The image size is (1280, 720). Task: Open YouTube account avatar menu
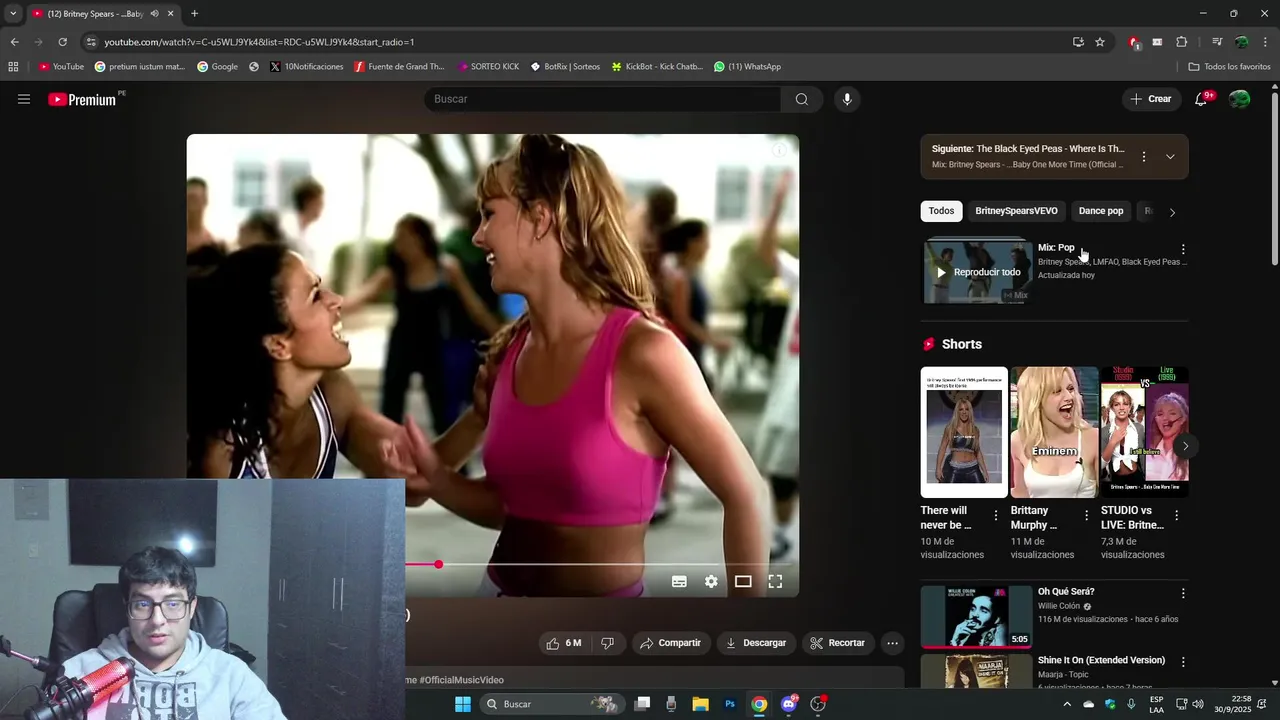tap(1240, 99)
